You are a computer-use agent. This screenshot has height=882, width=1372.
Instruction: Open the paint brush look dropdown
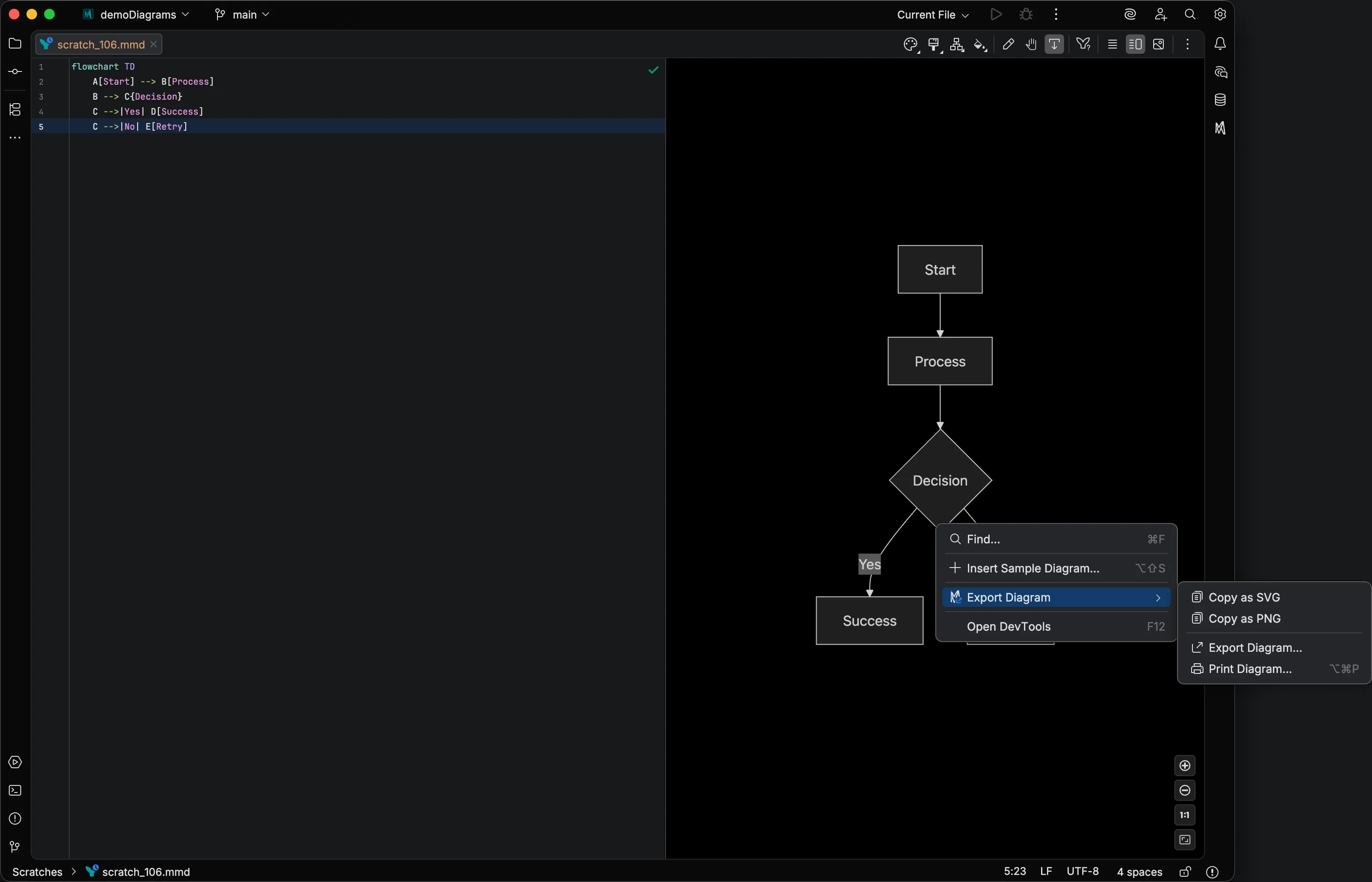click(934, 44)
